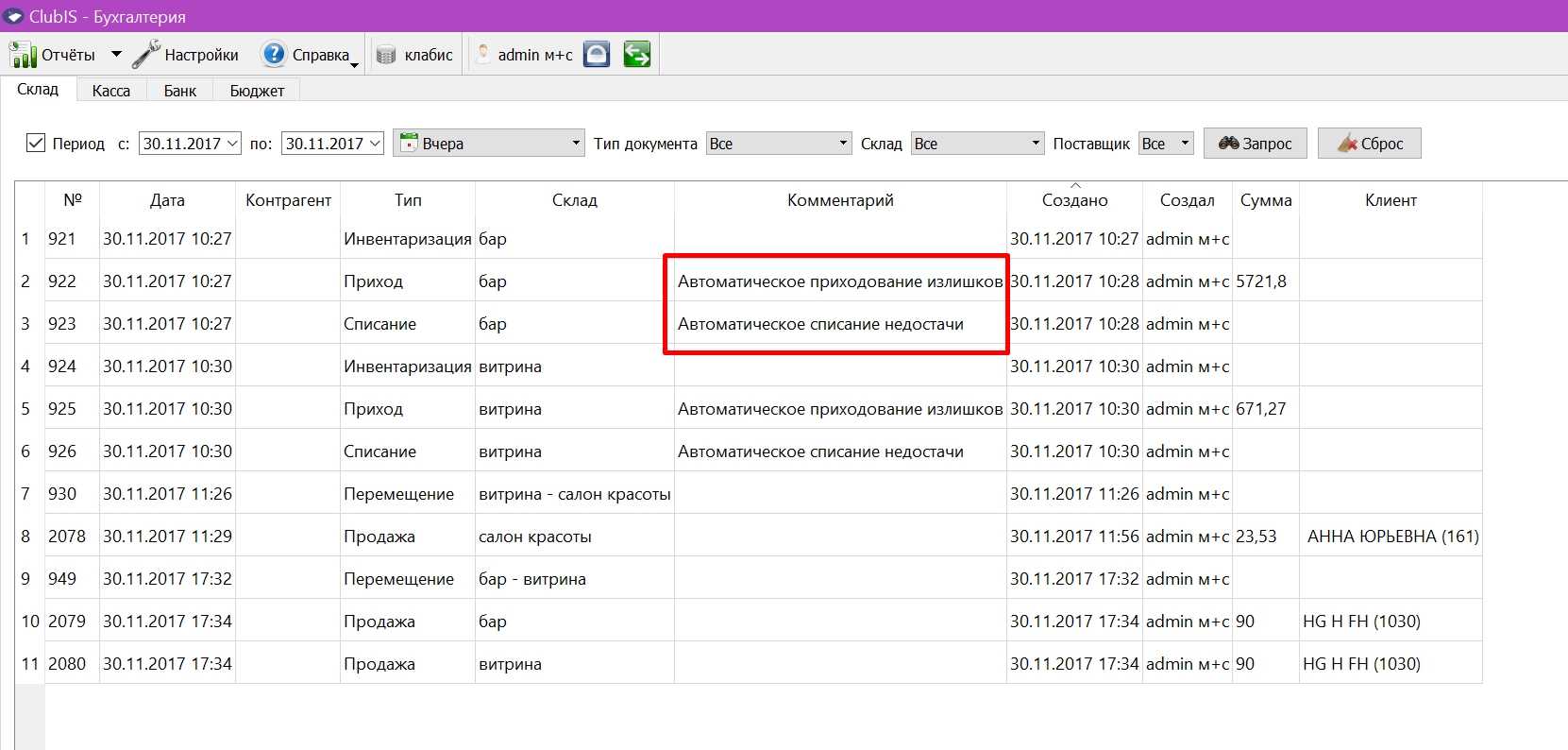
Task: Click the 'салон красоты' warehouse cell
Action: click(x=575, y=537)
